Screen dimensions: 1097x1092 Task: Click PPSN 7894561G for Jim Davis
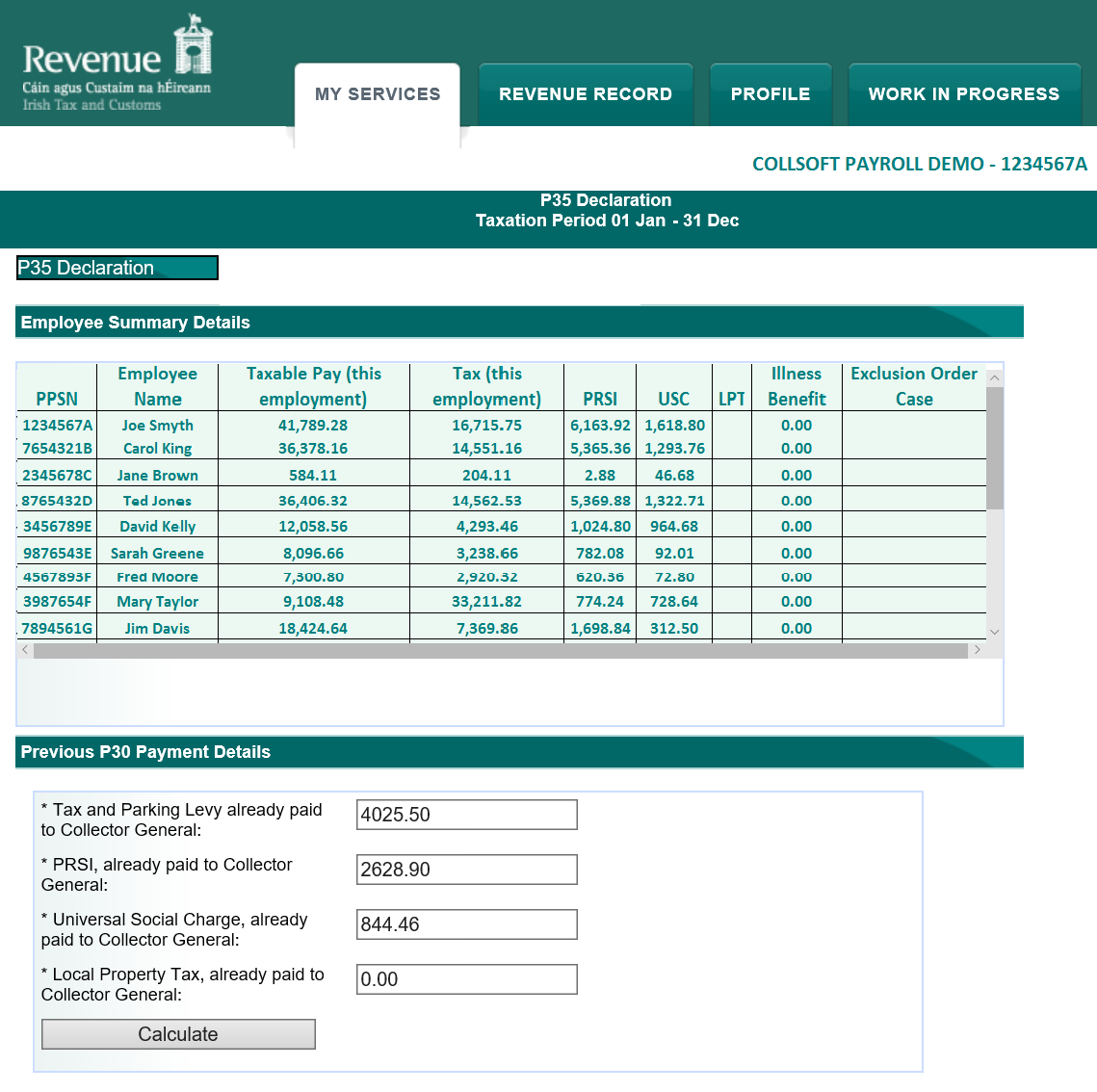coord(58,628)
